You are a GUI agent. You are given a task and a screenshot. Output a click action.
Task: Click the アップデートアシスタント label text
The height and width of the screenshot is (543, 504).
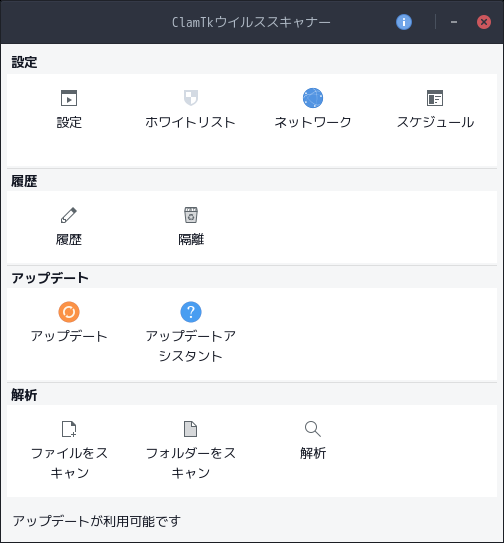coord(191,346)
